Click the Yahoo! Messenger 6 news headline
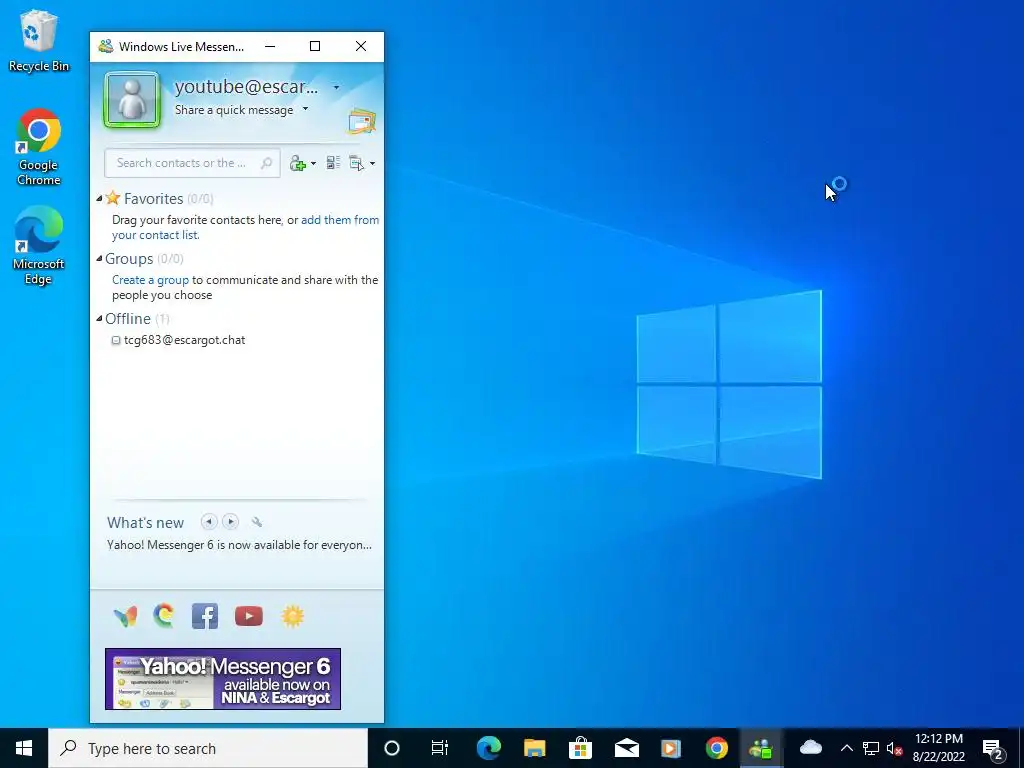The image size is (1024, 768). pos(240,545)
